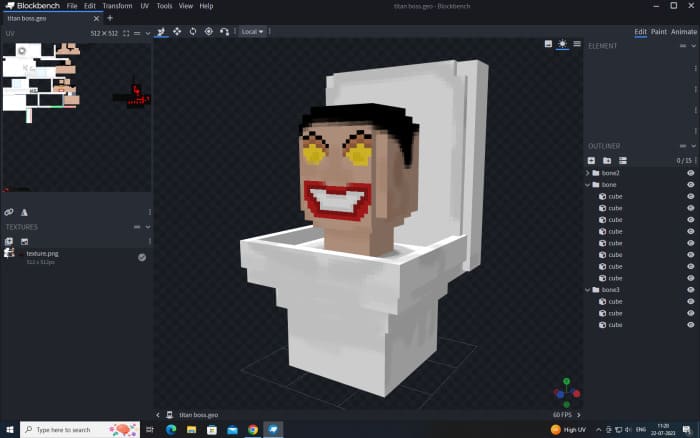Switch to the Animate mode tab
This screenshot has height=438, width=700.
coord(684,32)
